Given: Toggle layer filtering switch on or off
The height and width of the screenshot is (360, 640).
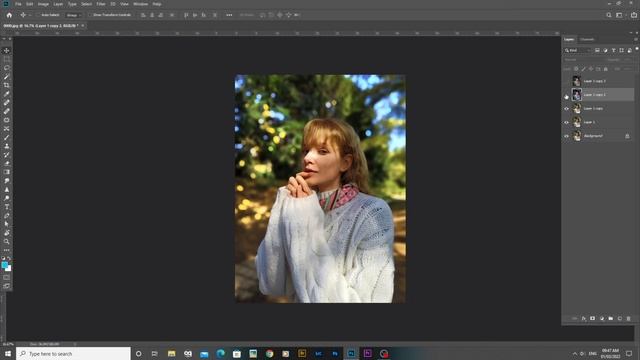Looking at the screenshot, I should (637, 49).
